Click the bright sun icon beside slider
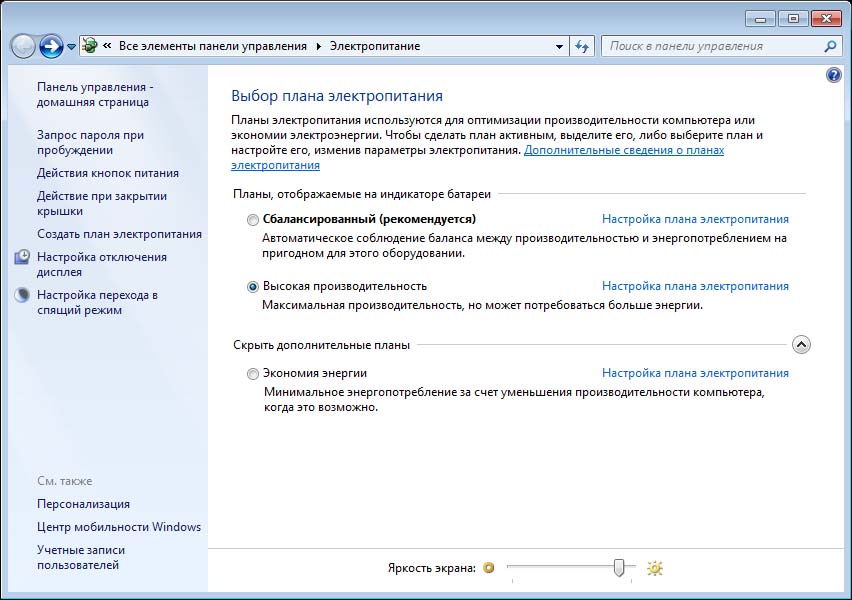 [655, 568]
